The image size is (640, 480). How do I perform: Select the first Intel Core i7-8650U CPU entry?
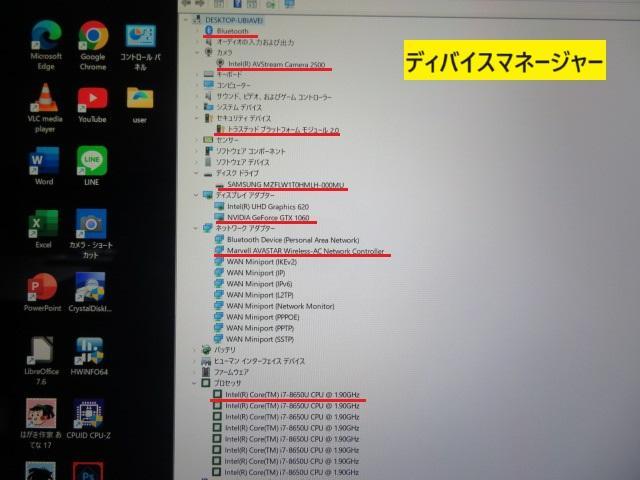[292, 395]
